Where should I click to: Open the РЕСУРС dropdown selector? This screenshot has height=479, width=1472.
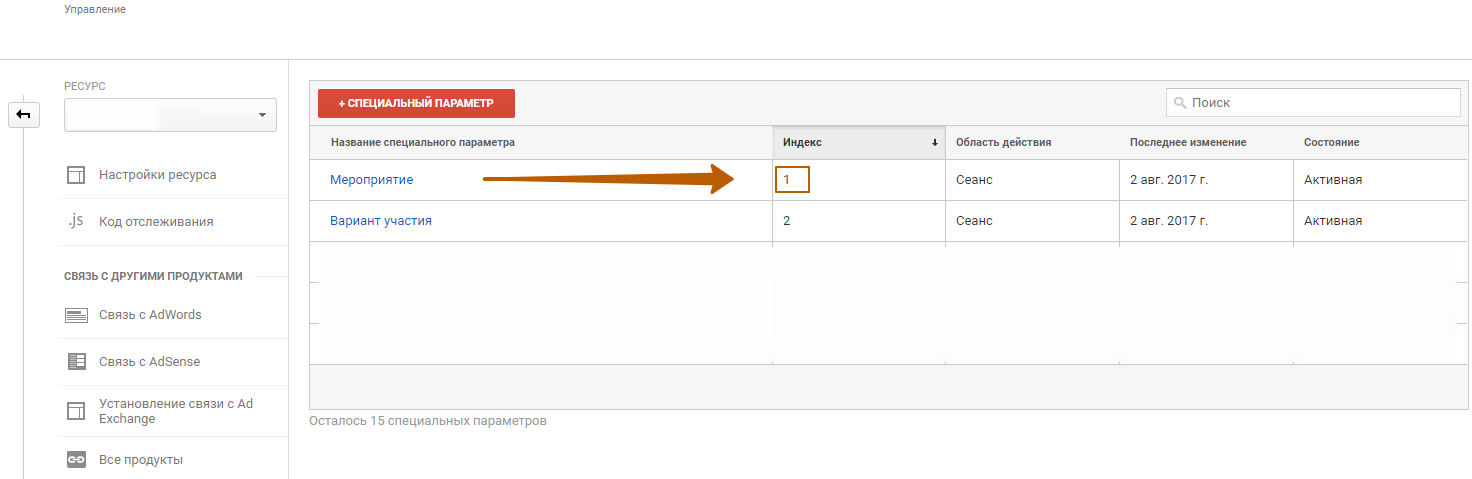pyautogui.click(x=170, y=115)
